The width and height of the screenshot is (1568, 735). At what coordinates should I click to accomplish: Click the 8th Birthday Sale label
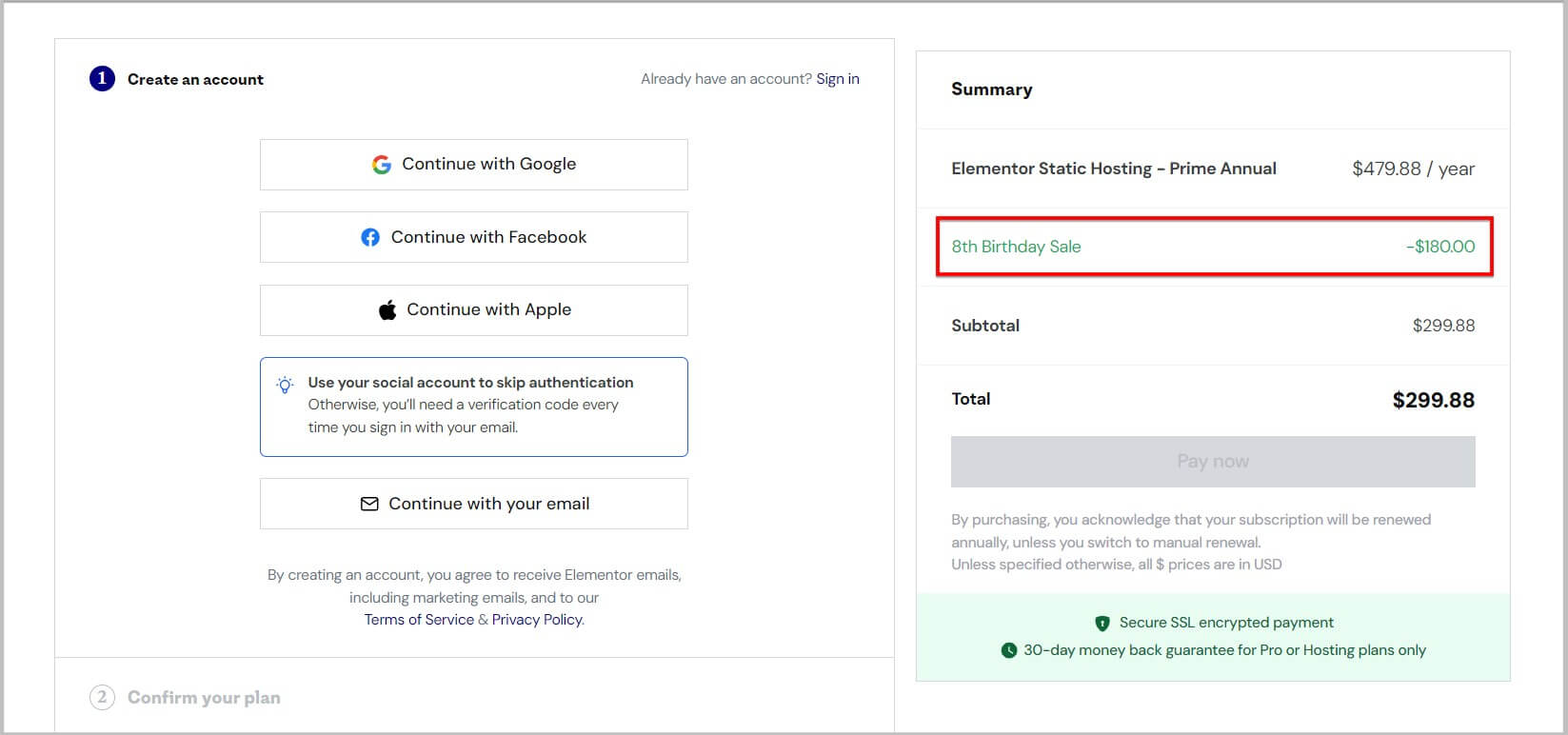click(1016, 247)
